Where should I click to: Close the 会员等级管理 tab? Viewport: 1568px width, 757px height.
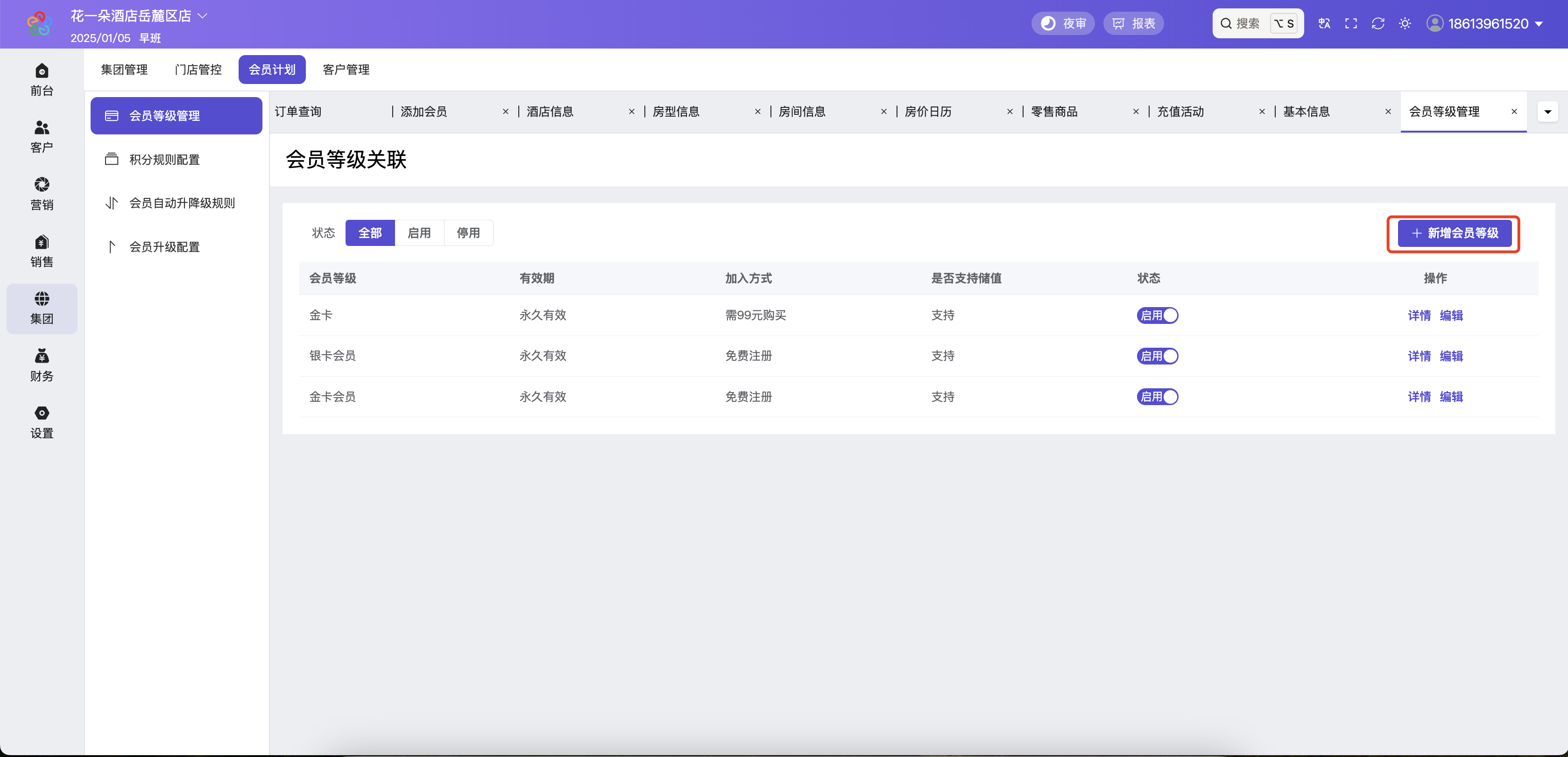coord(1514,112)
